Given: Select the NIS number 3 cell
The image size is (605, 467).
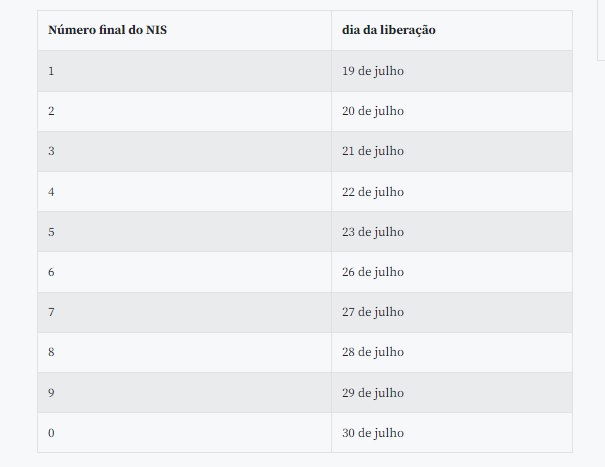Looking at the screenshot, I should click(x=51, y=151).
